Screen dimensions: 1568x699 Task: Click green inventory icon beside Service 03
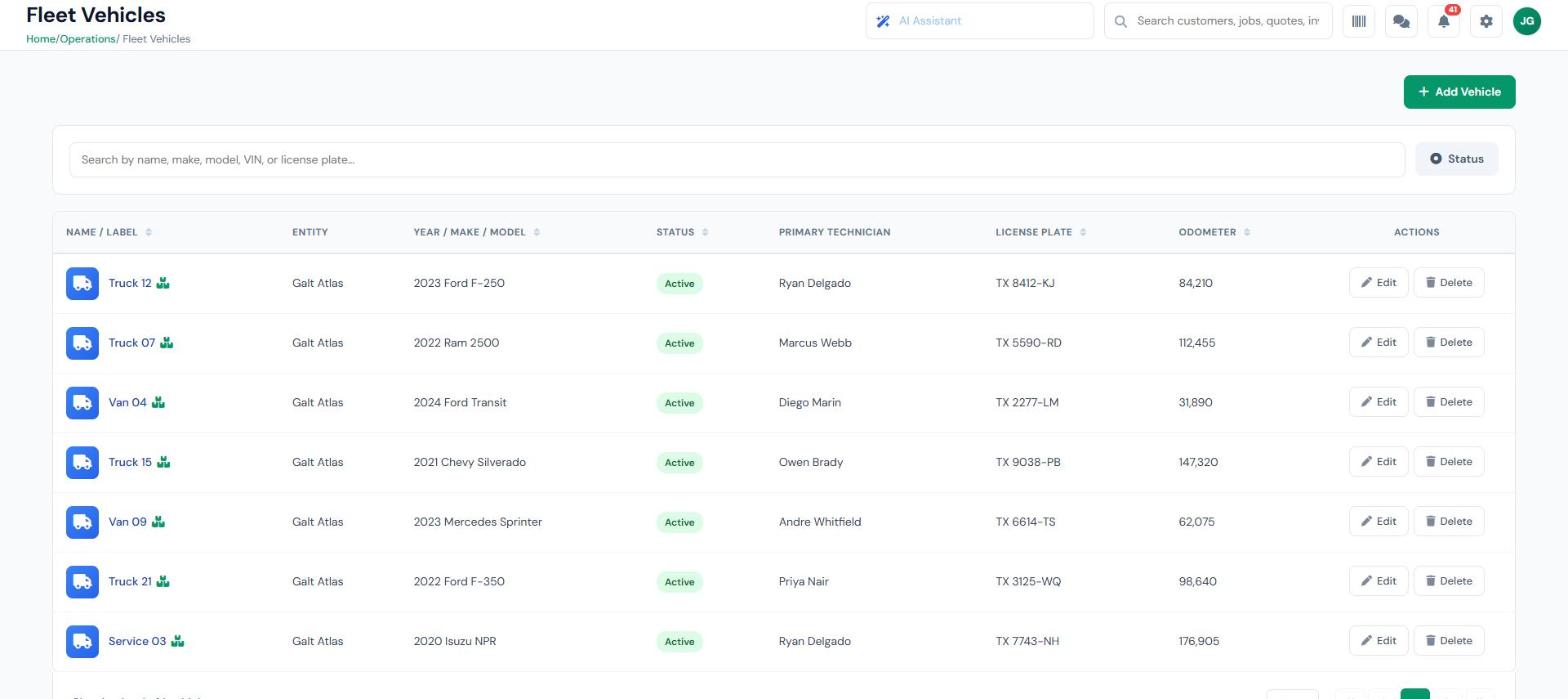[x=177, y=641]
